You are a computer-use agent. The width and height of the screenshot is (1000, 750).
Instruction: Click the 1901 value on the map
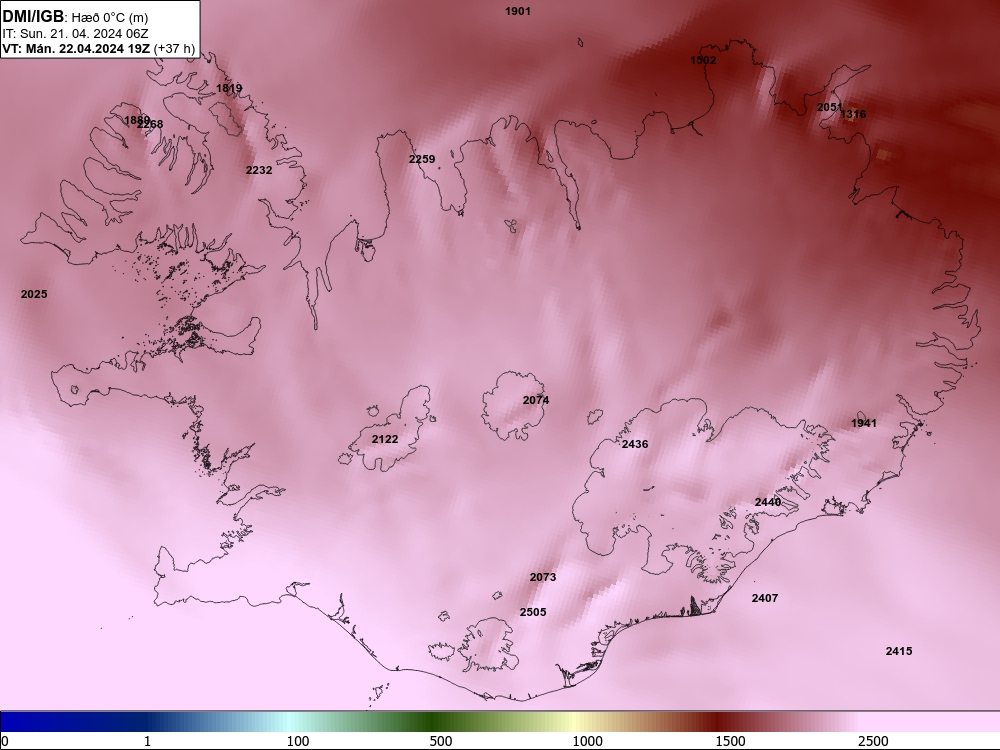[x=518, y=11]
